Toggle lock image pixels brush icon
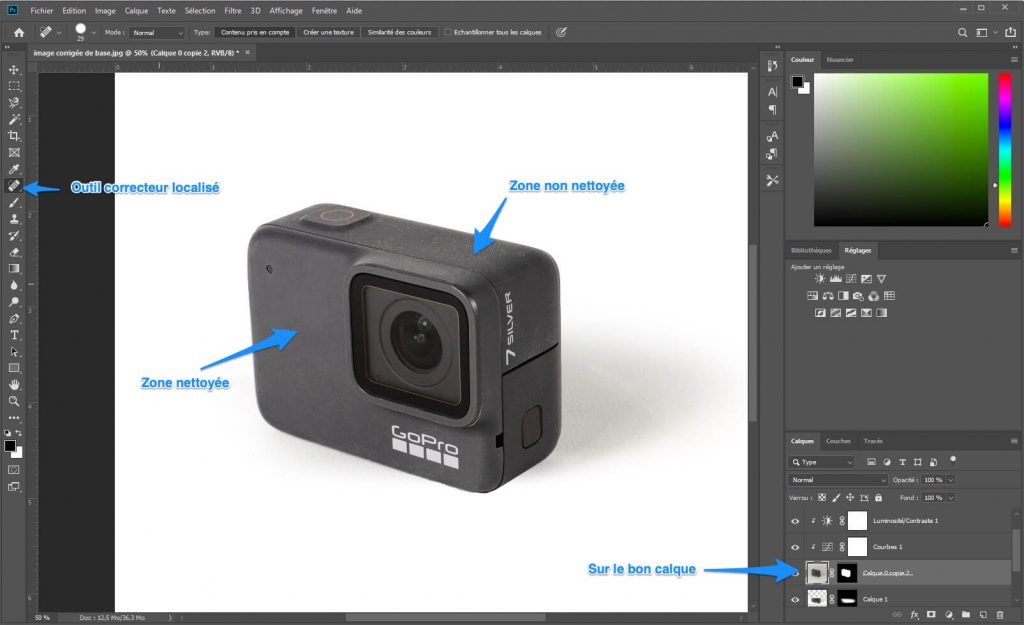 [836, 498]
